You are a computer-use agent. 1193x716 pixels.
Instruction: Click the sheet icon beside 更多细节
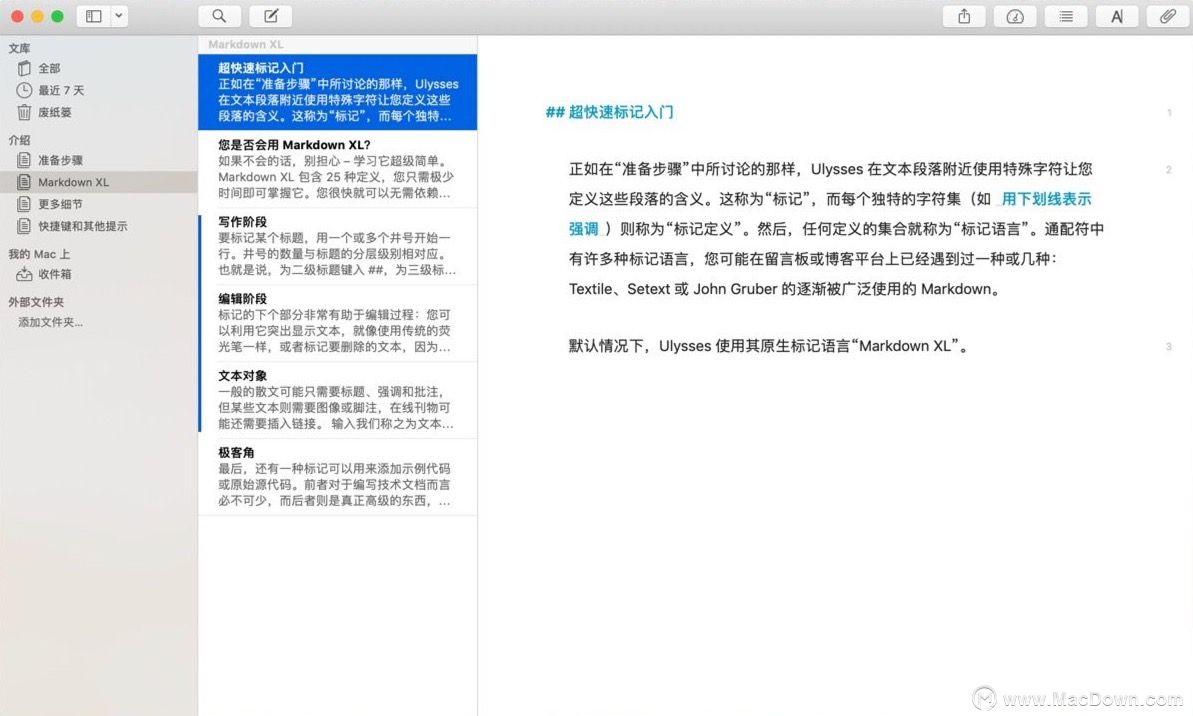point(24,204)
